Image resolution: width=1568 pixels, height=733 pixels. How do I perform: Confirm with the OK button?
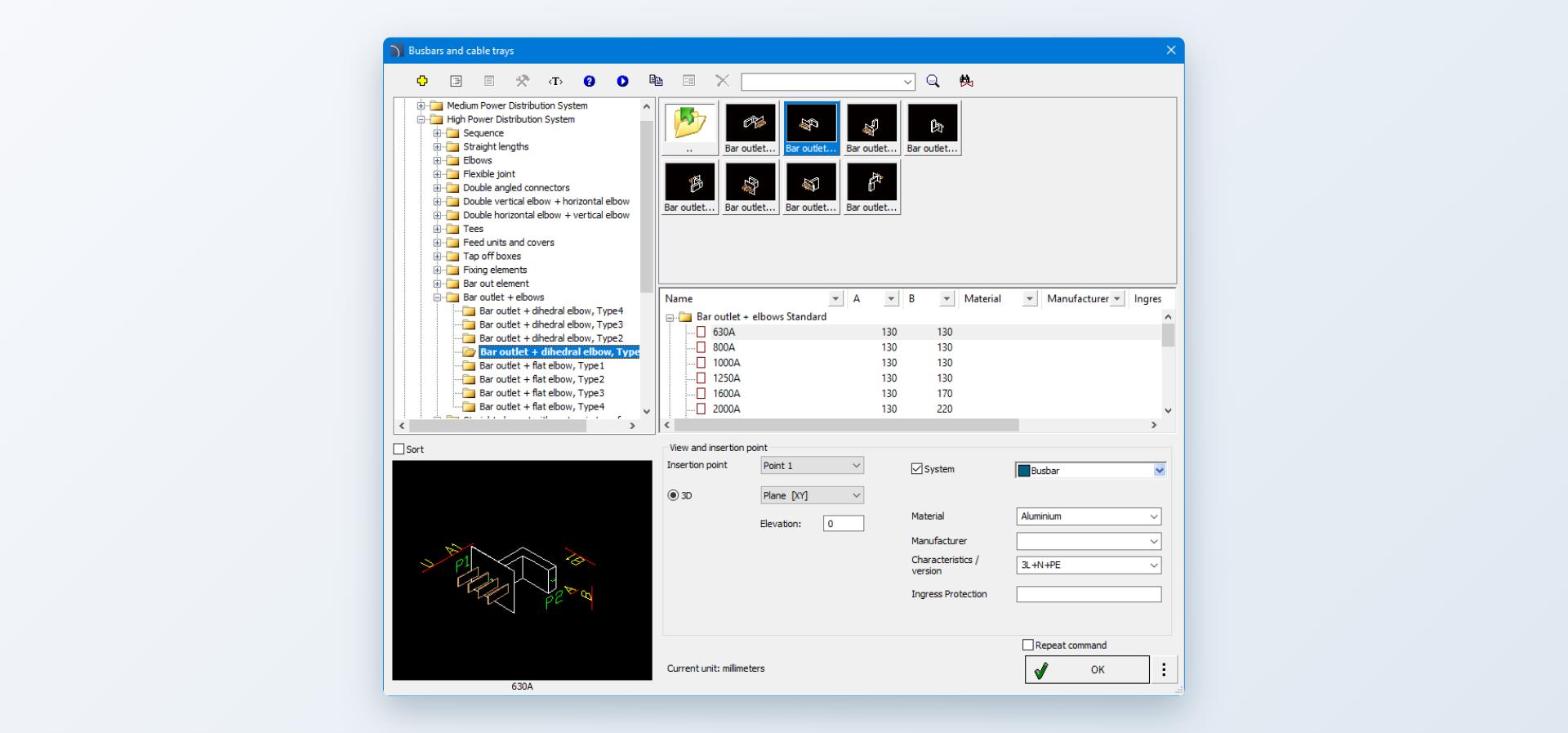coord(1087,670)
